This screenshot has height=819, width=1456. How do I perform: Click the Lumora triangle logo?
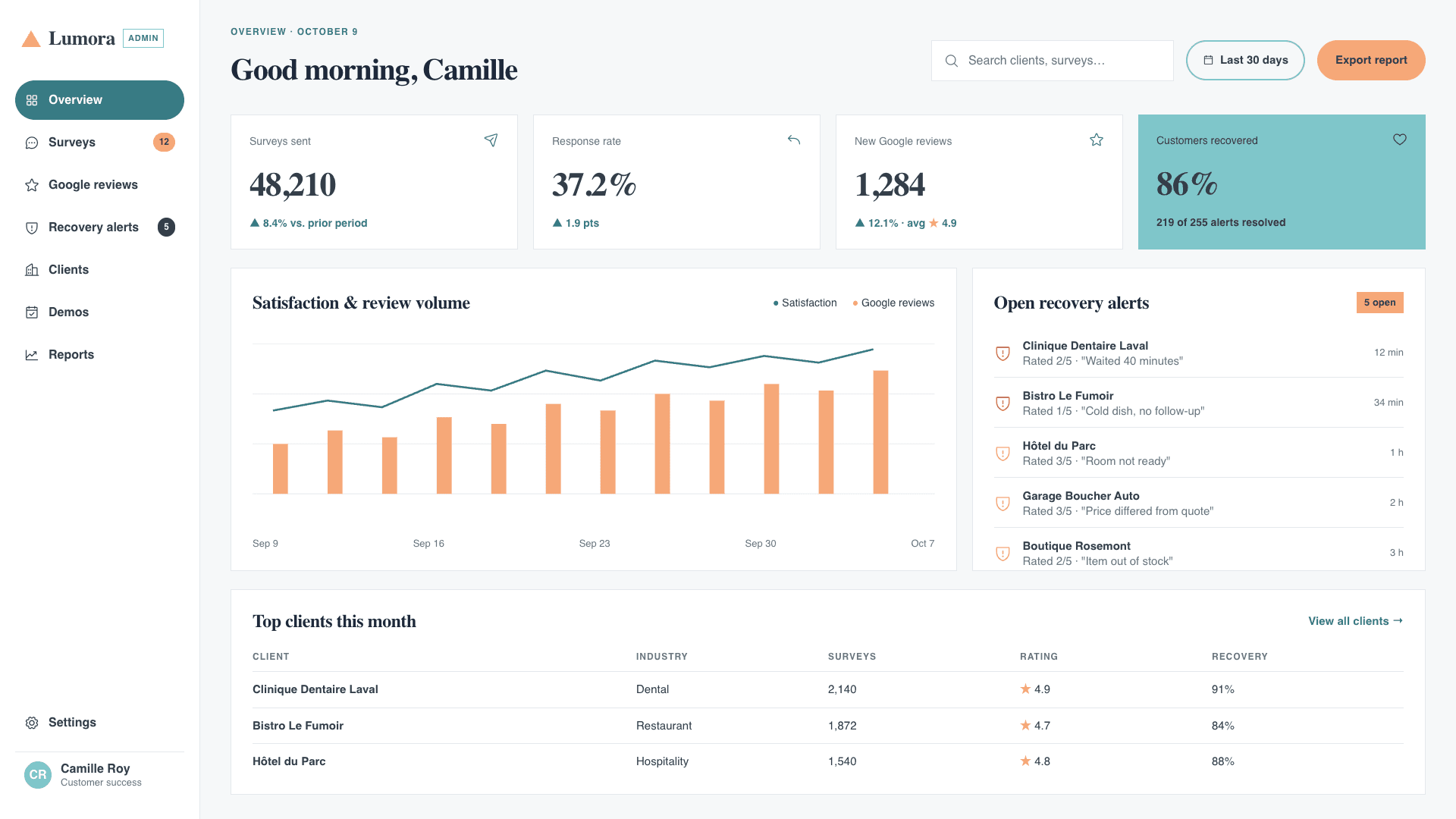pyautogui.click(x=31, y=39)
